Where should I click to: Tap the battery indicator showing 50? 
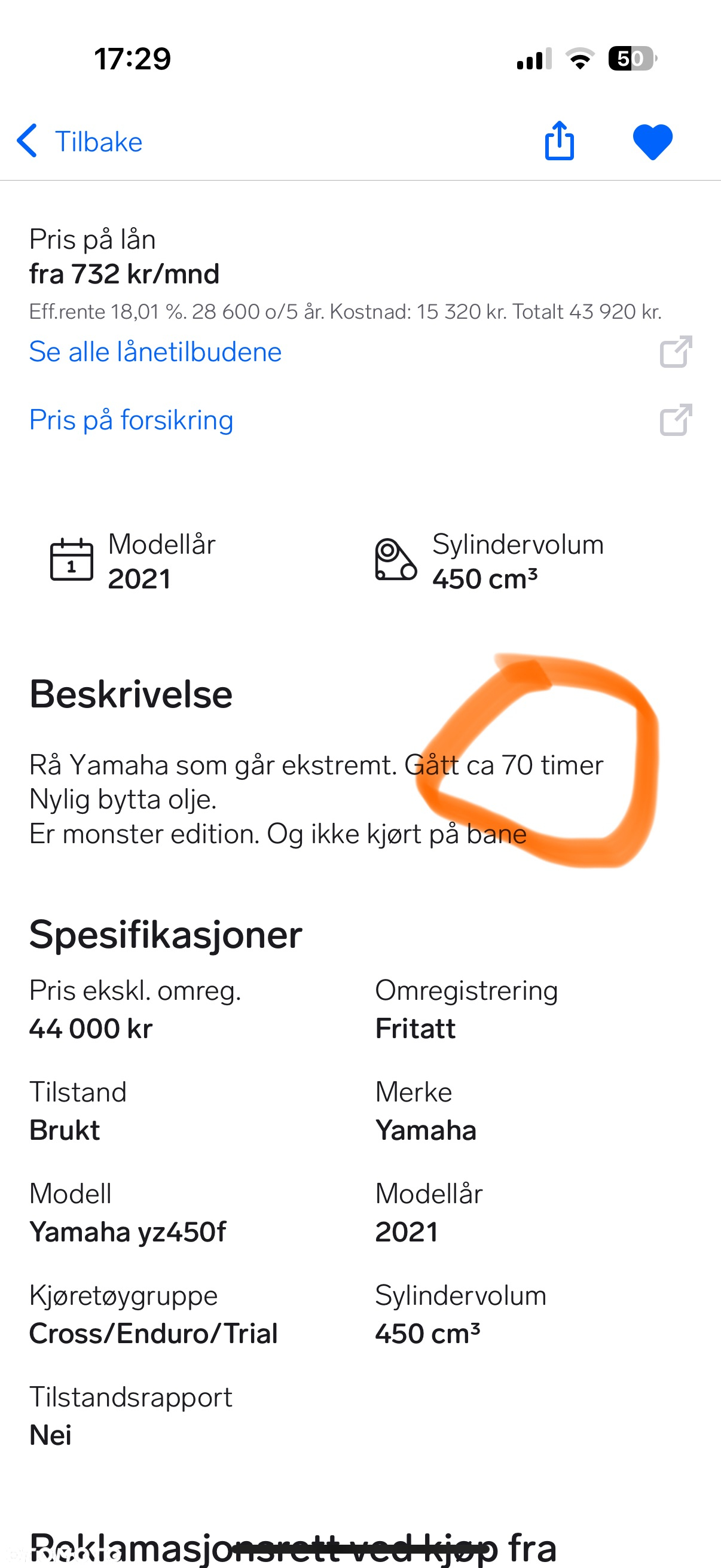[x=632, y=59]
